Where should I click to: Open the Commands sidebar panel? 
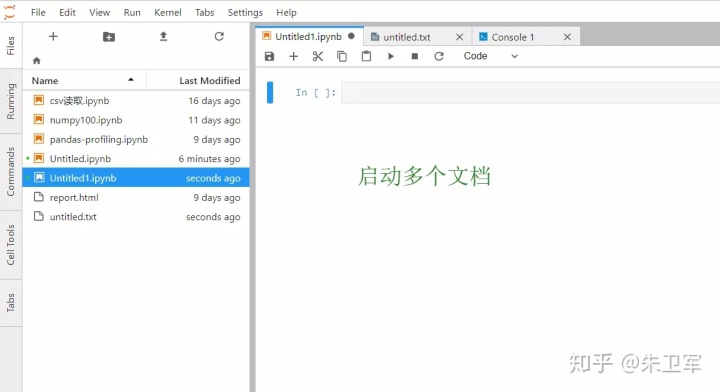[x=11, y=172]
